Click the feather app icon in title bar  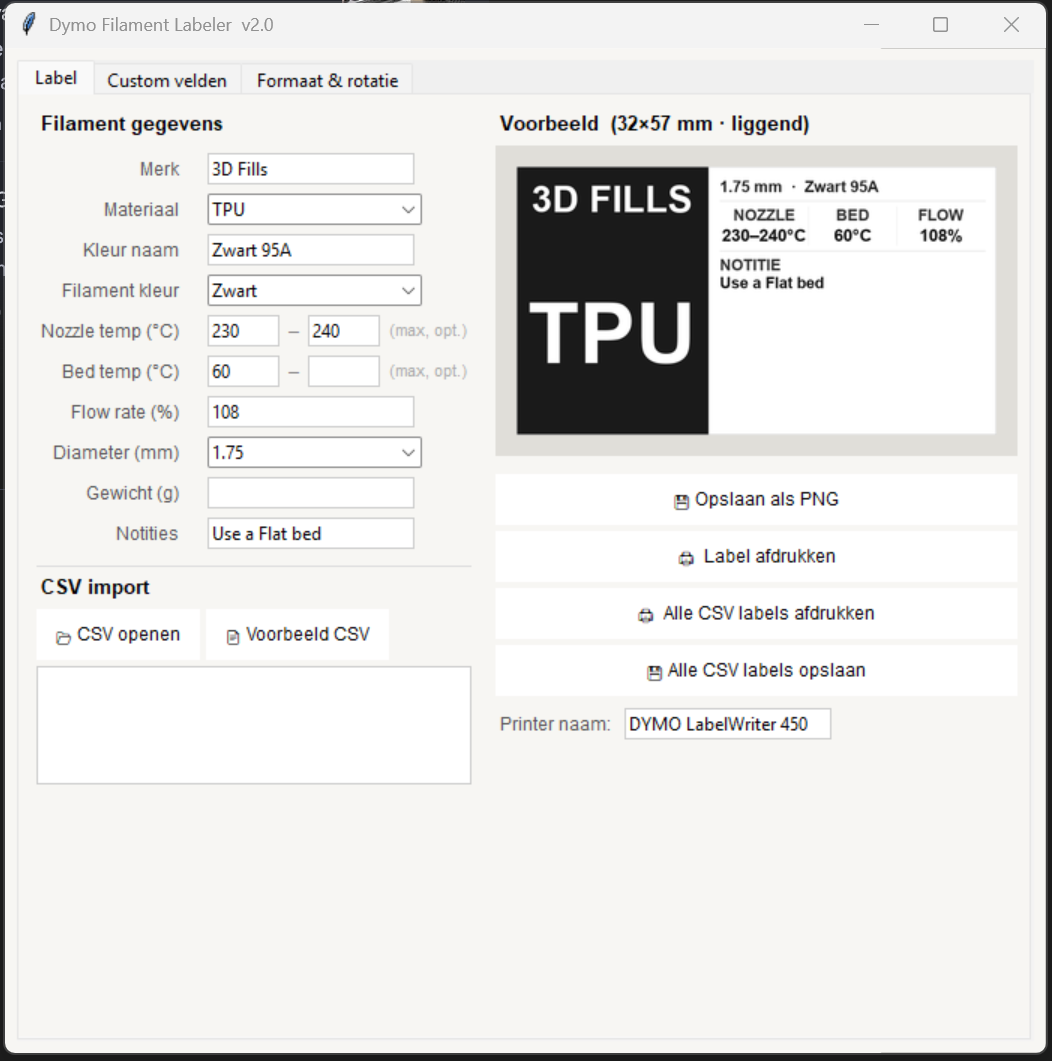[28, 24]
